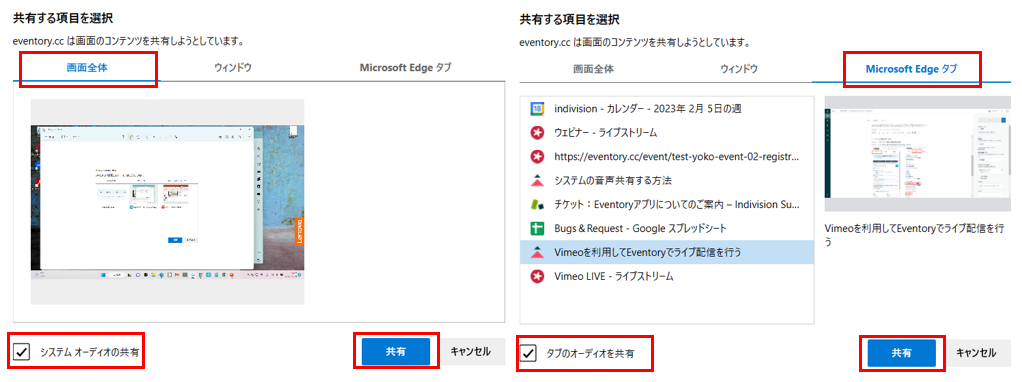
Task: Click calendar icon of indivision カレンダー tab
Action: pos(537,109)
